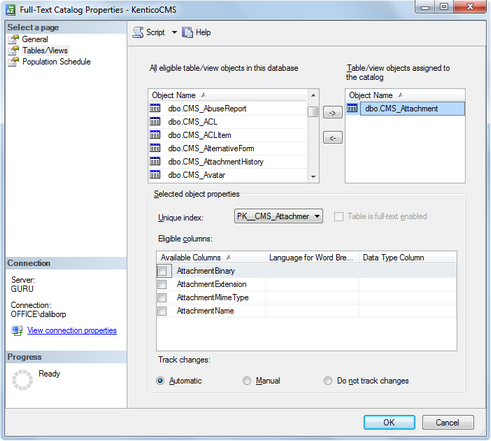Select AttachmentExtension column name
Screen dimensions: 491x441
pyautogui.click(x=212, y=284)
